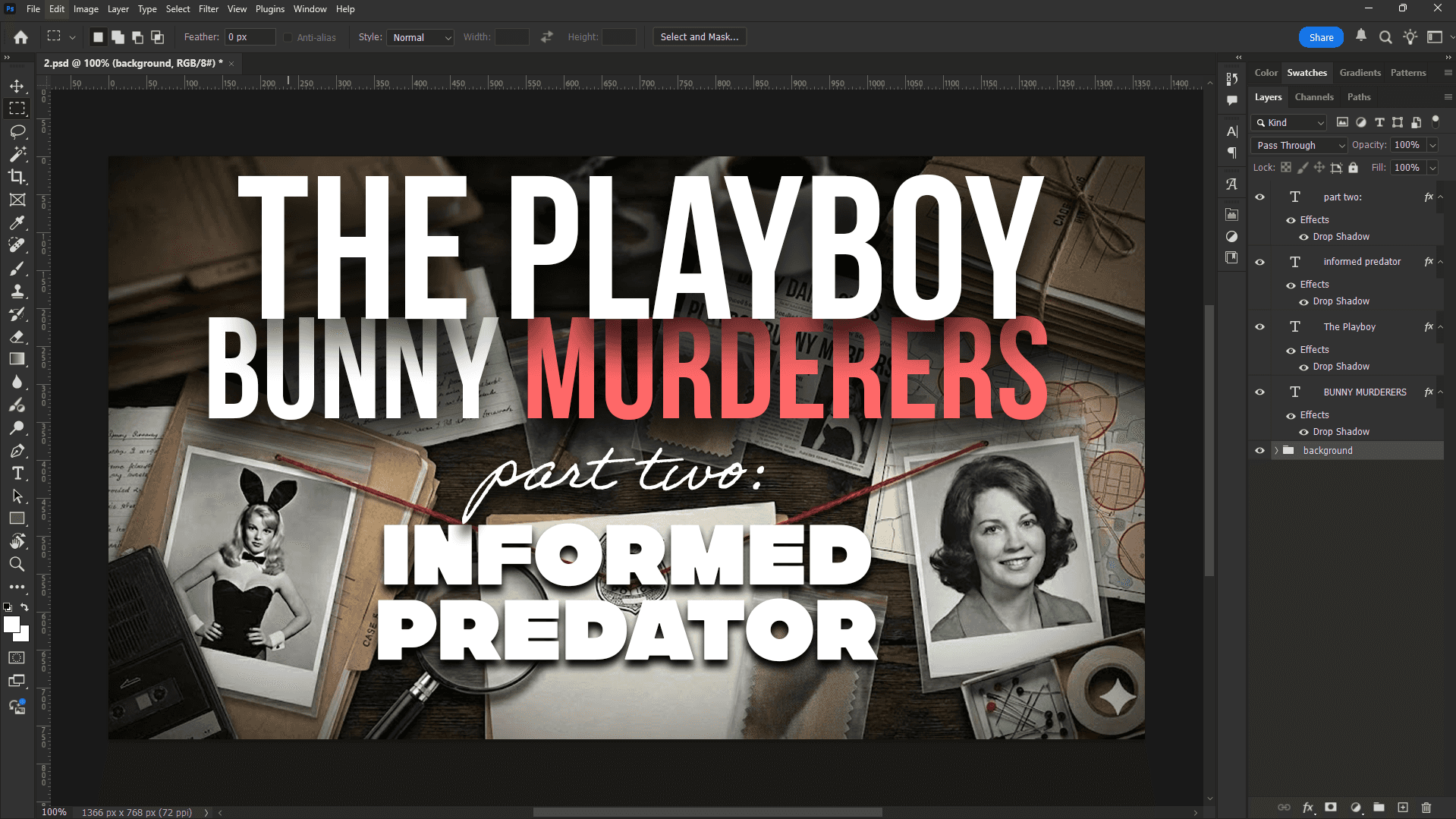Open the blend mode Pass Through dropdown
Screen dimensions: 1456x819
coord(1299,146)
